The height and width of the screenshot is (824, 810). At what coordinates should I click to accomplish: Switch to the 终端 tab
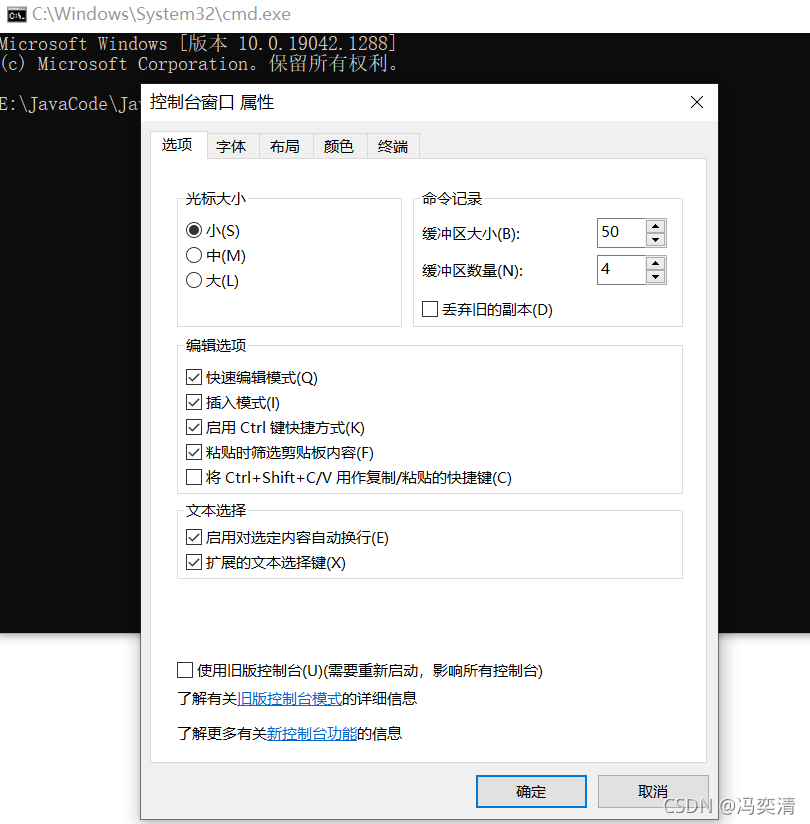(392, 146)
